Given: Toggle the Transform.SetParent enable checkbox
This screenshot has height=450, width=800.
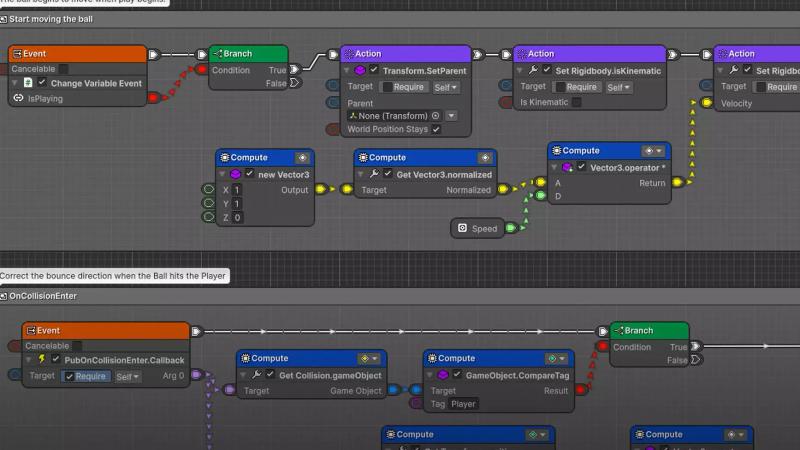Looking at the screenshot, I should coord(374,70).
